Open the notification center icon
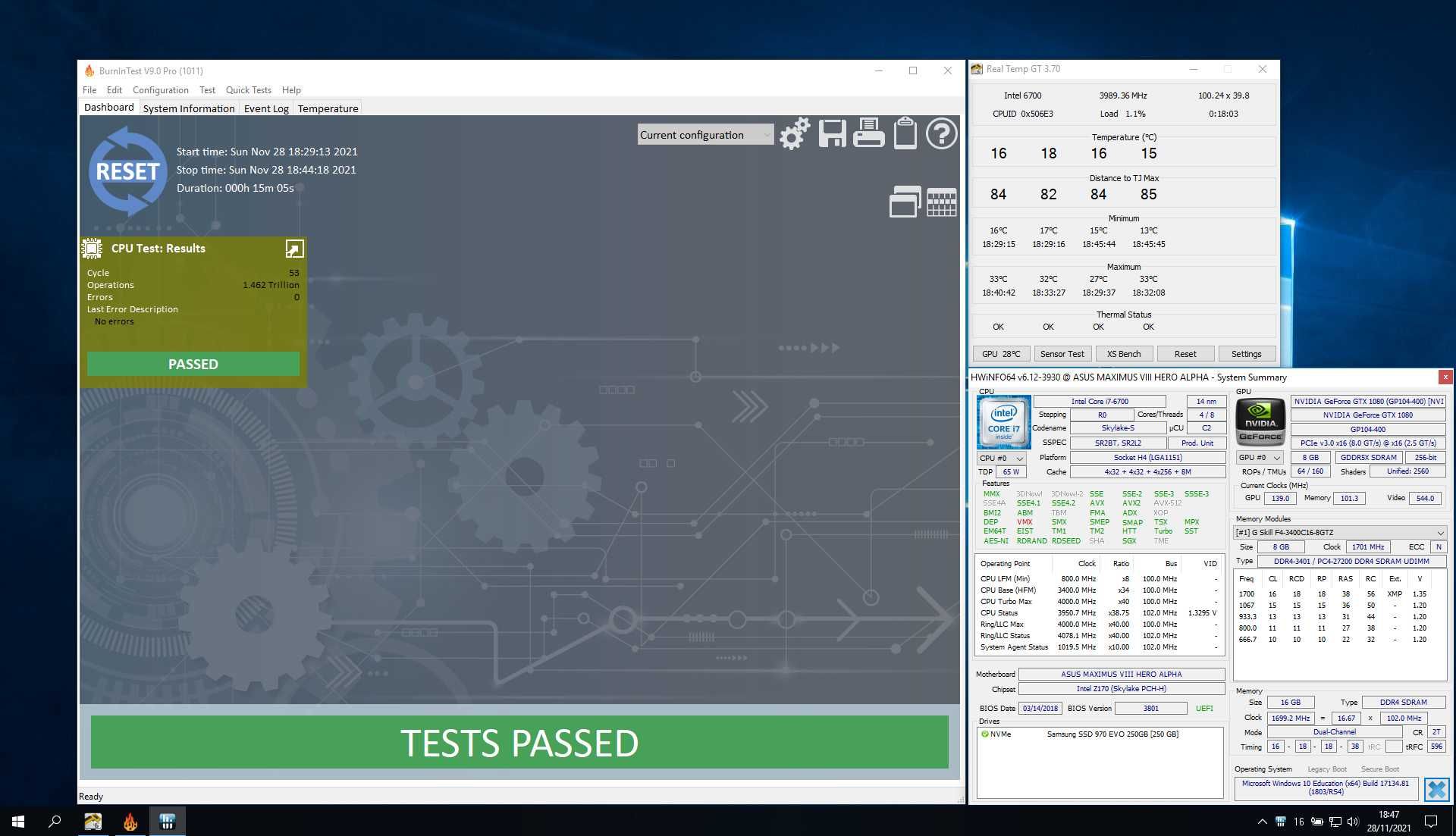 click(x=1431, y=822)
